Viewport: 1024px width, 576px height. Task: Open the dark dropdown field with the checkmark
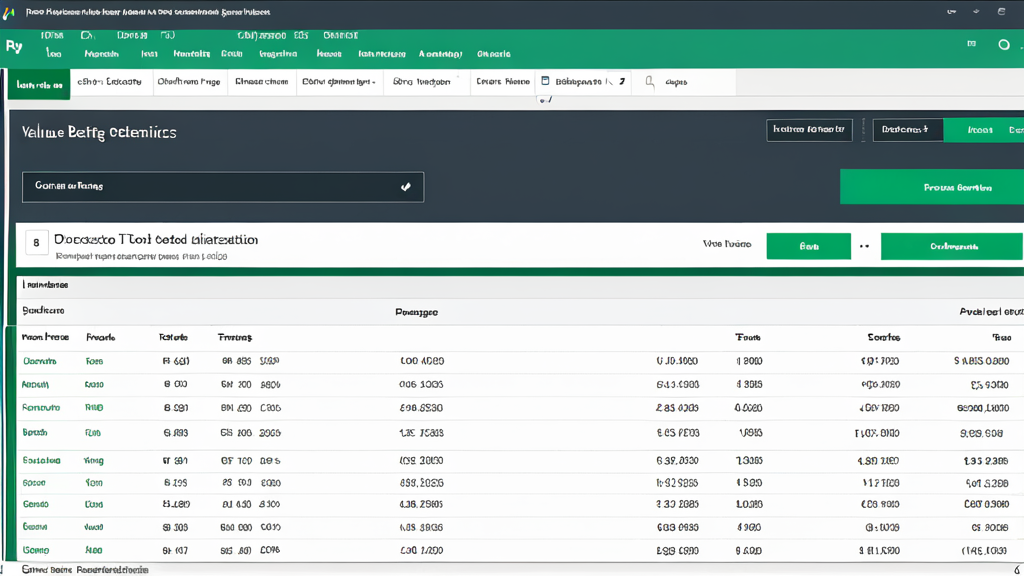223,187
